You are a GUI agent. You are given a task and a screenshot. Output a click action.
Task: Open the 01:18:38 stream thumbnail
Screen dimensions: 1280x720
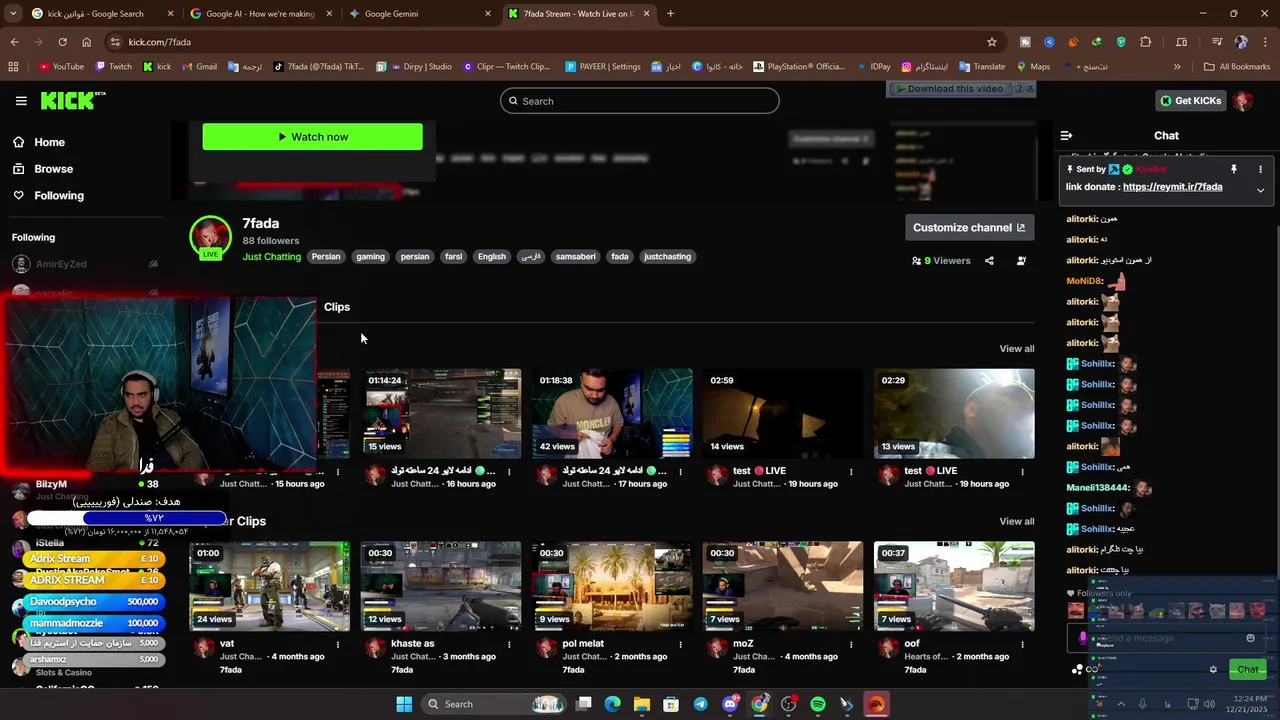tap(612, 414)
